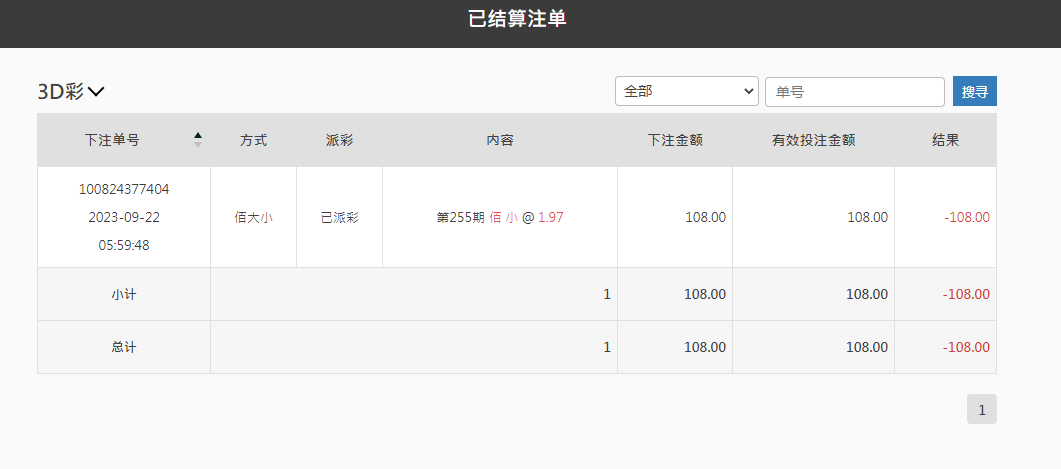Click the 方式 column header
This screenshot has width=1061, height=469.
point(254,140)
